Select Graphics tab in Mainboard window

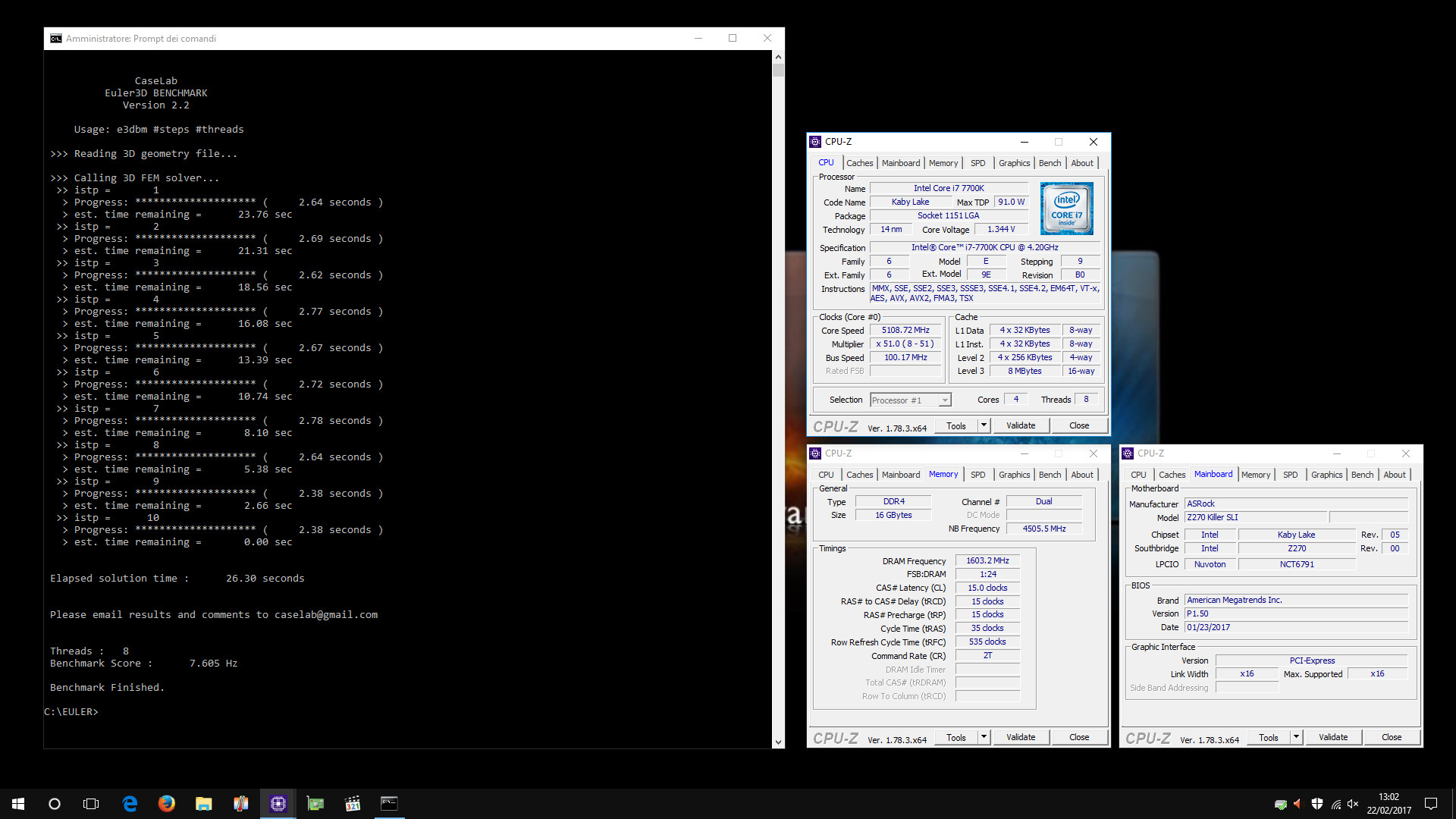[1326, 475]
